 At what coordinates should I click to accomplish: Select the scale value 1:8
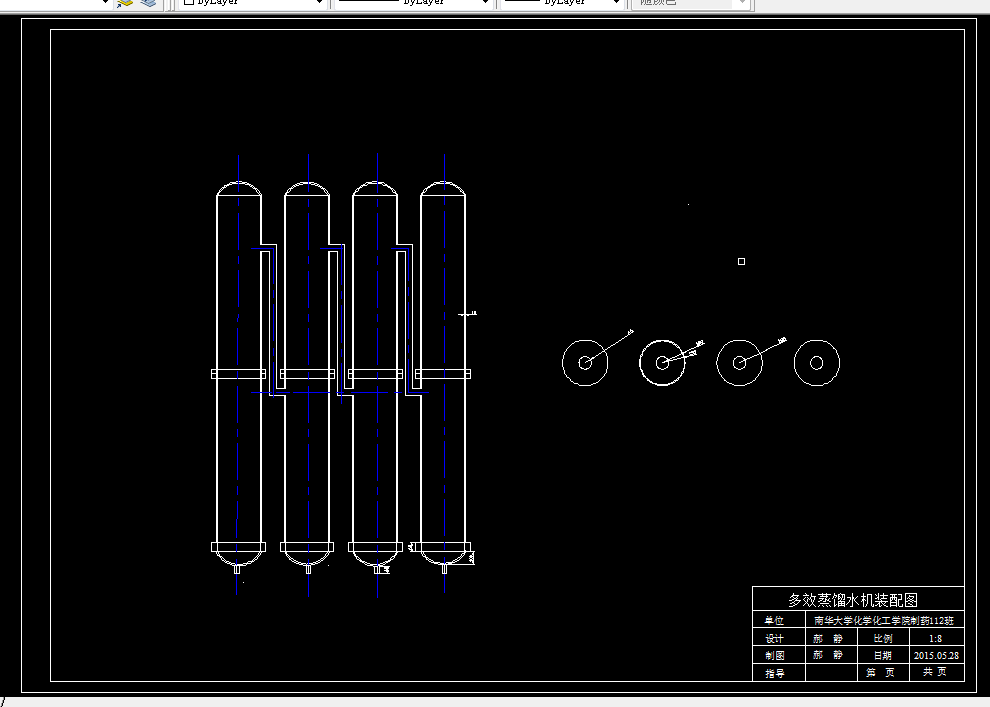936,638
